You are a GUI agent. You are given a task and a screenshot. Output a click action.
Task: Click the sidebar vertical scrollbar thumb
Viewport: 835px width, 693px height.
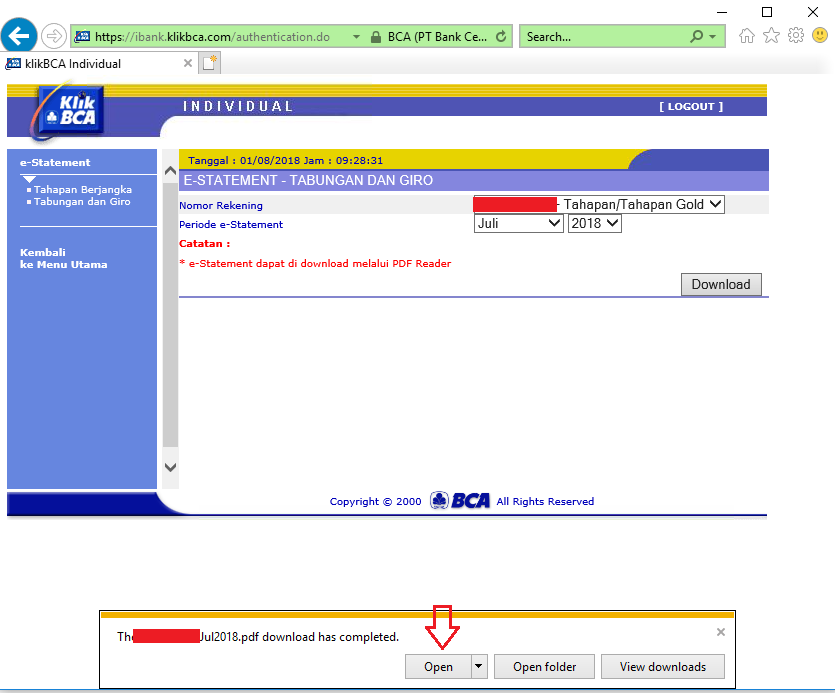point(170,314)
